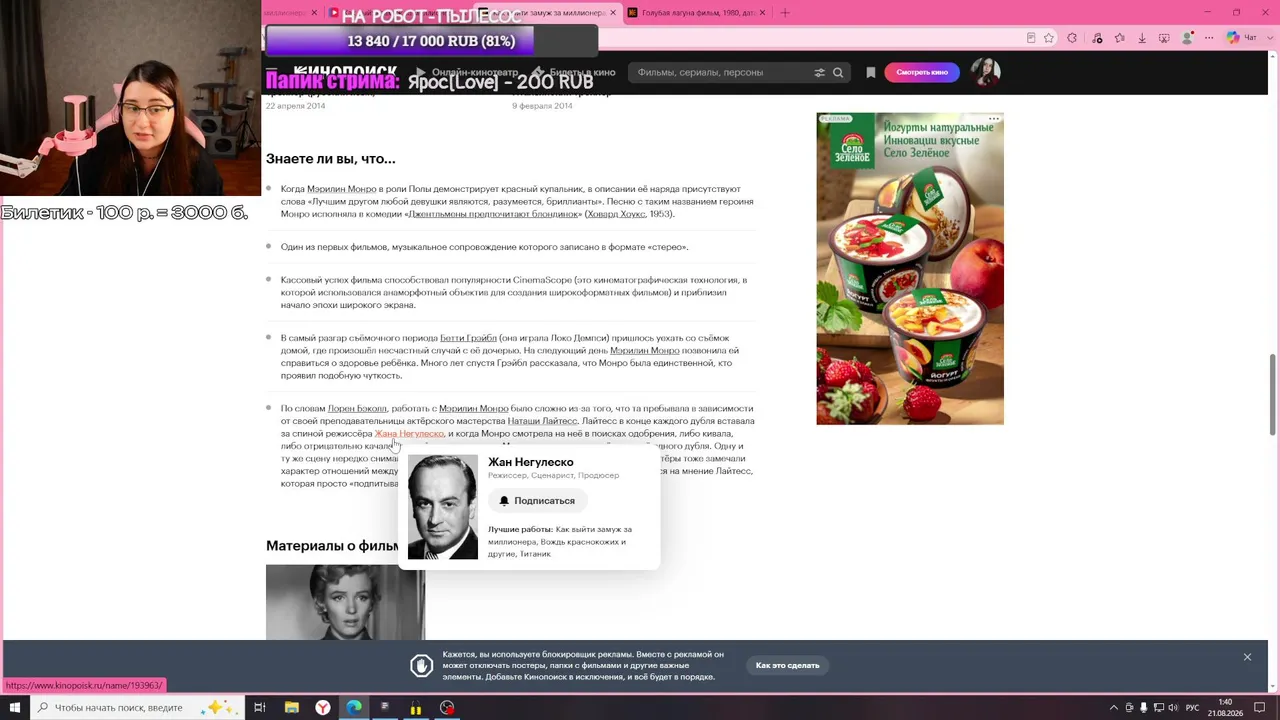Open Жан Негулеско portrait photo in popup
1280x720 pixels.
(443, 507)
